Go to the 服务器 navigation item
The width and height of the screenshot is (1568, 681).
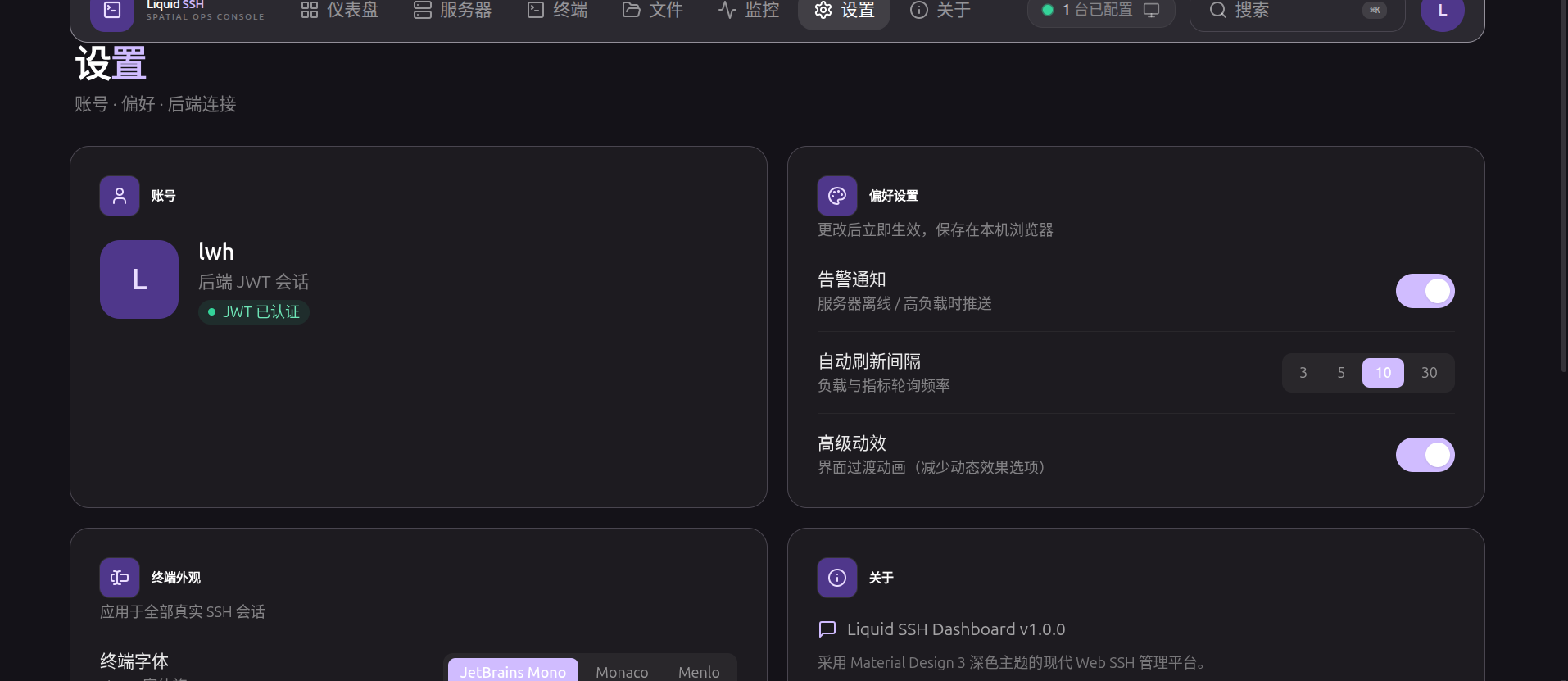click(x=453, y=11)
